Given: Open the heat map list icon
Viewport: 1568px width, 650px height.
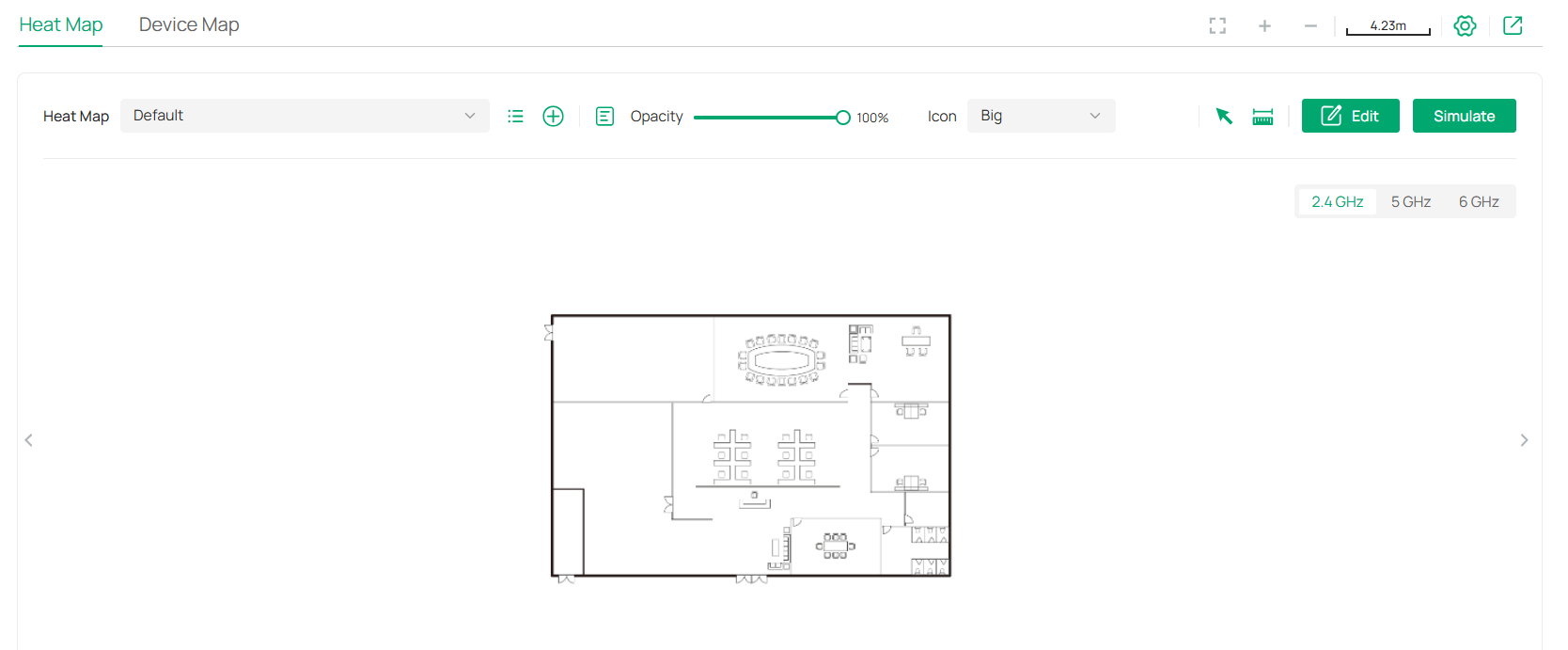Looking at the screenshot, I should [x=515, y=117].
